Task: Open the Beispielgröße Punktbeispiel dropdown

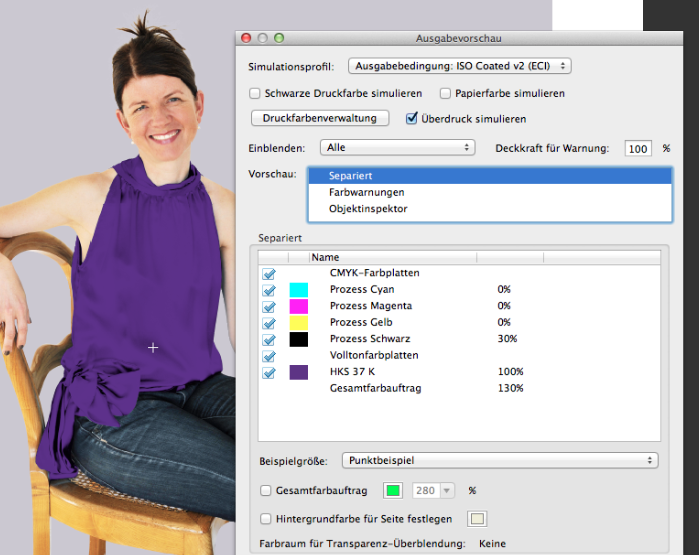Action: 500,460
